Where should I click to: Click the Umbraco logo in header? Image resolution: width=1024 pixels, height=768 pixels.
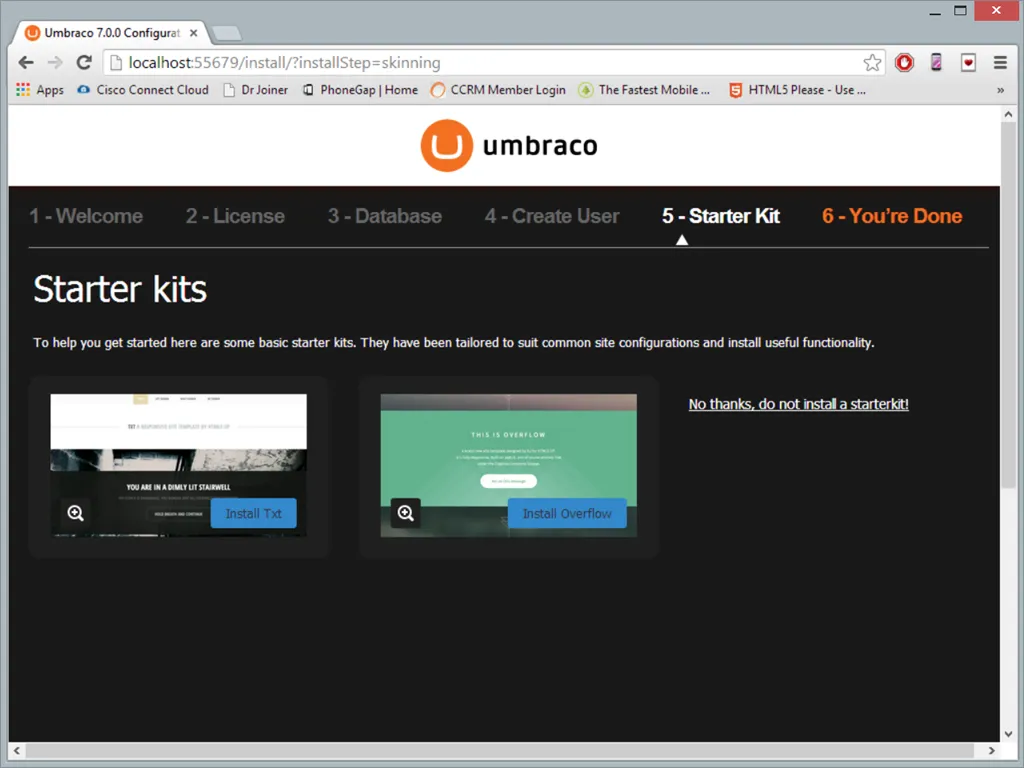pos(509,146)
